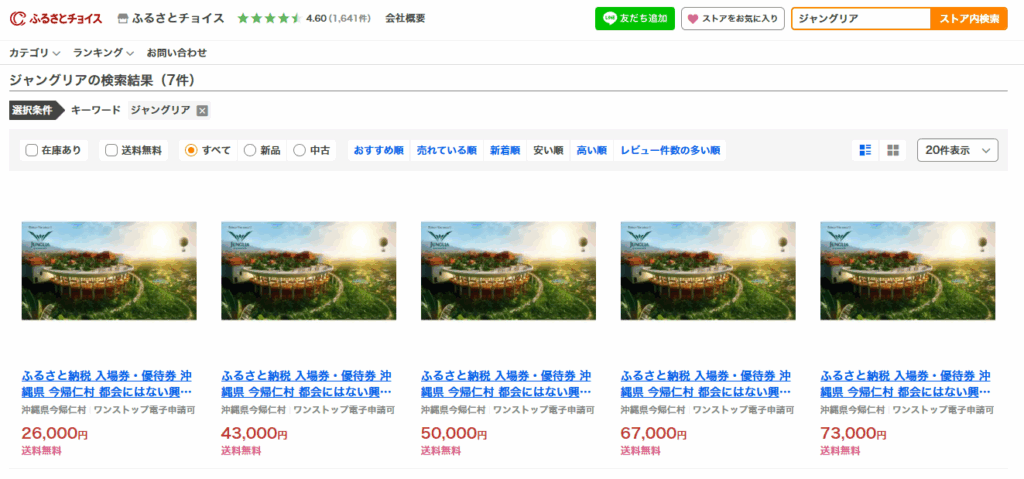Expand the カテゴリ menu
Image resolution: width=1024 pixels, height=479 pixels.
point(35,53)
